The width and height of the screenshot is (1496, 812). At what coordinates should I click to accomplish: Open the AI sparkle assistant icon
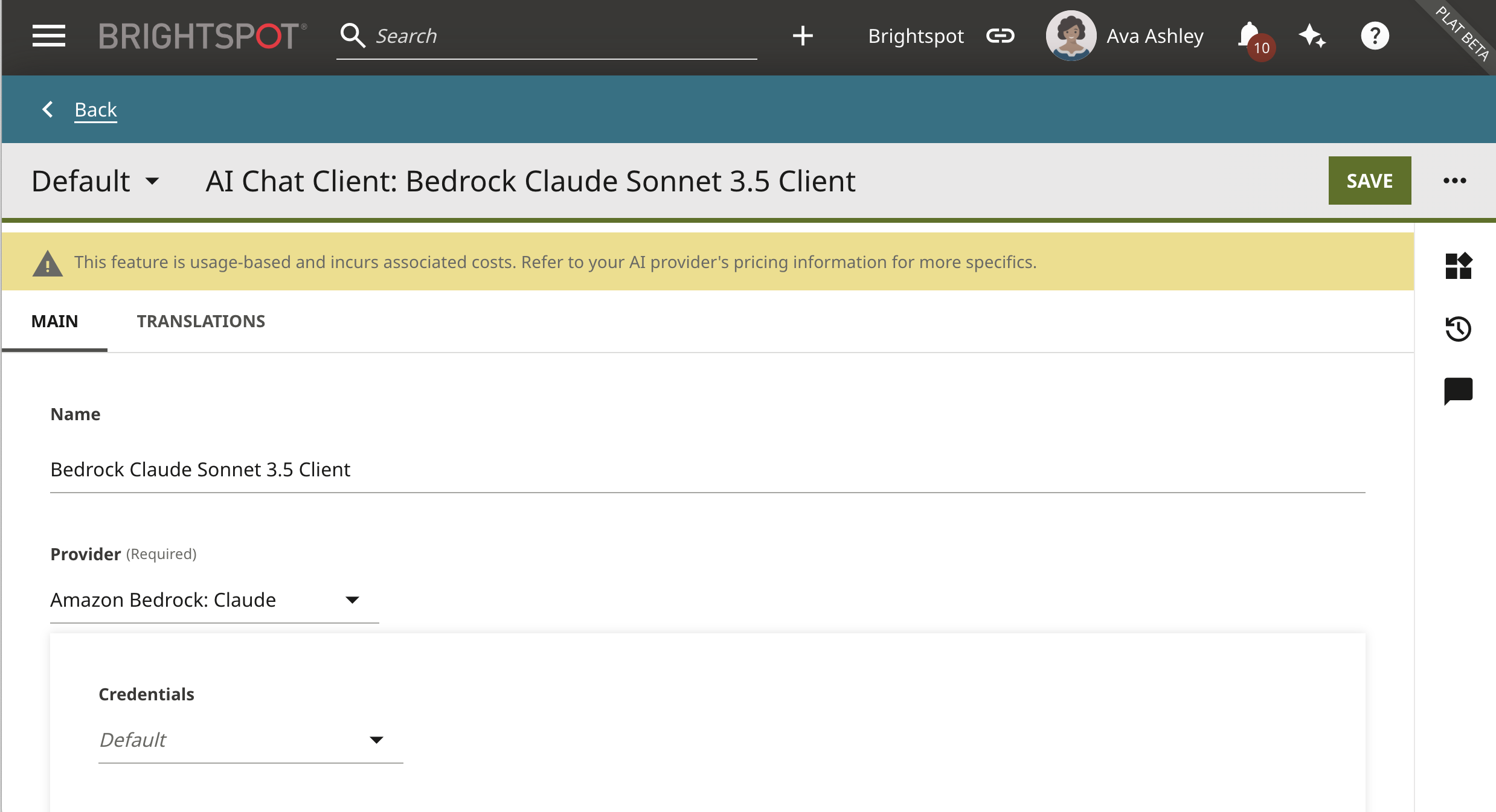click(1312, 36)
